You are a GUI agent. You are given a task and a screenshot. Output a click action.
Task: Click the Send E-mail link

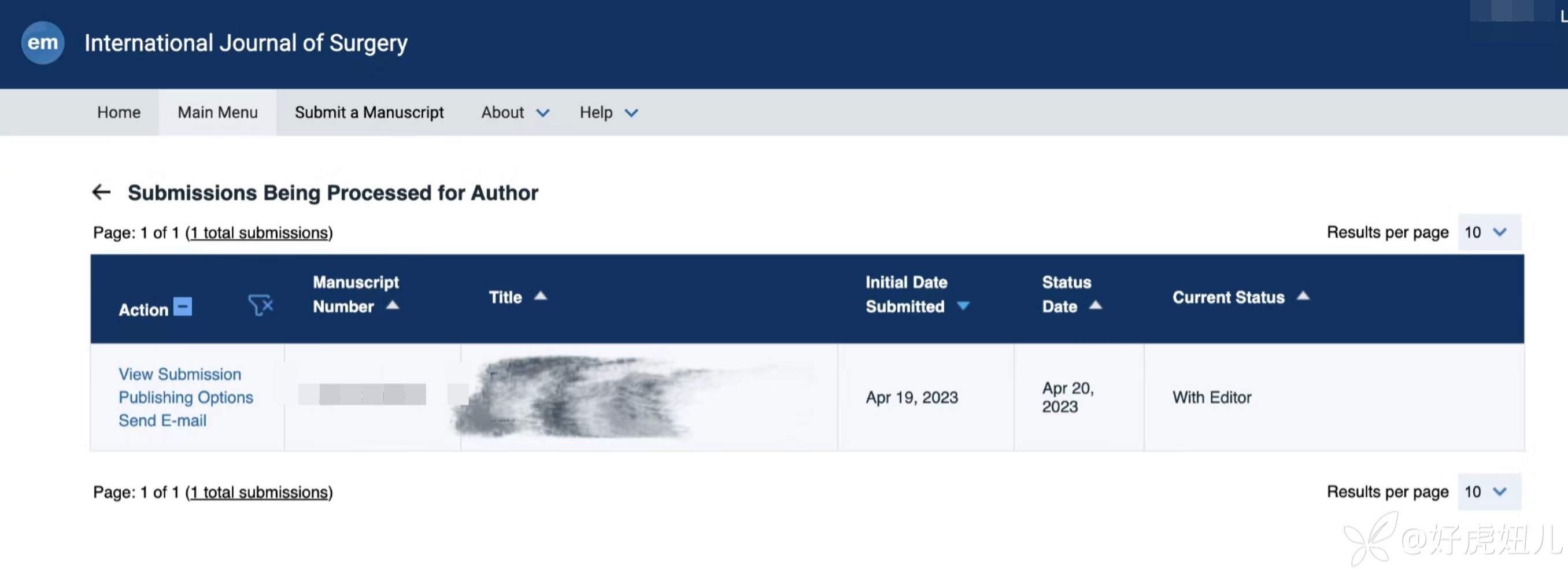(x=162, y=420)
